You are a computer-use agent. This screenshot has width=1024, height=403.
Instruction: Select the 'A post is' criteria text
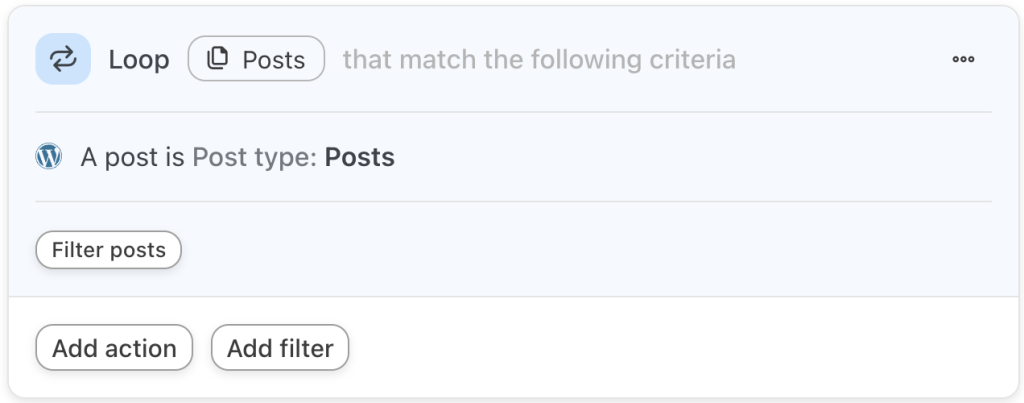point(133,157)
